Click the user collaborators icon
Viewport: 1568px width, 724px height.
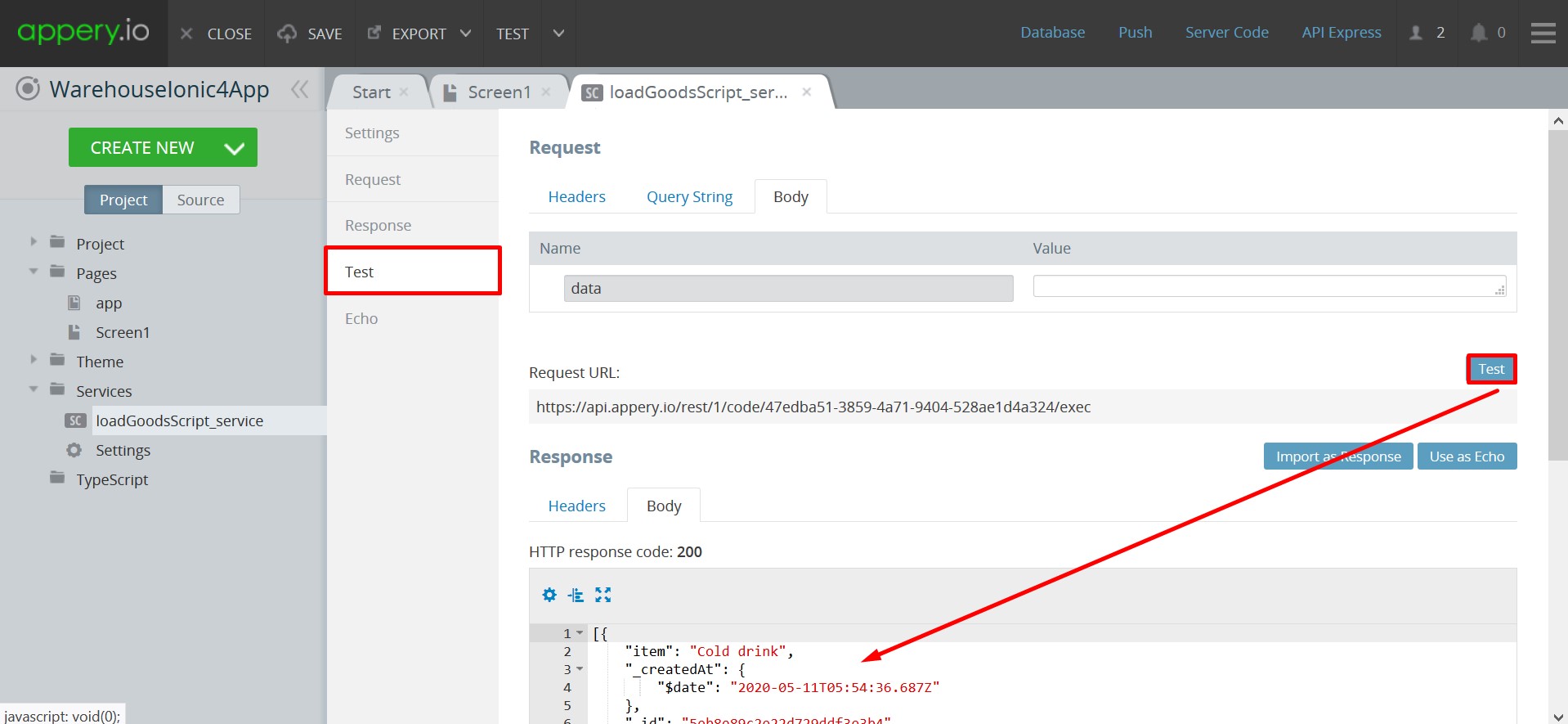tap(1416, 33)
